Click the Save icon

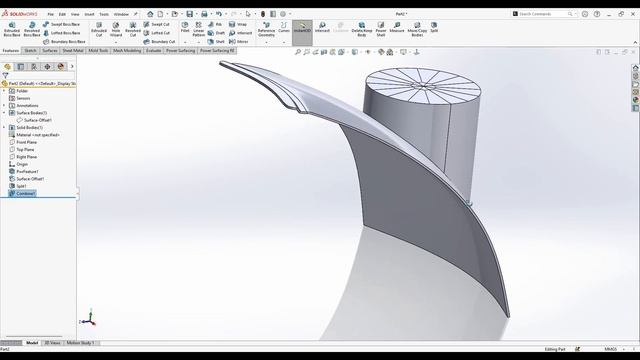[189, 14]
